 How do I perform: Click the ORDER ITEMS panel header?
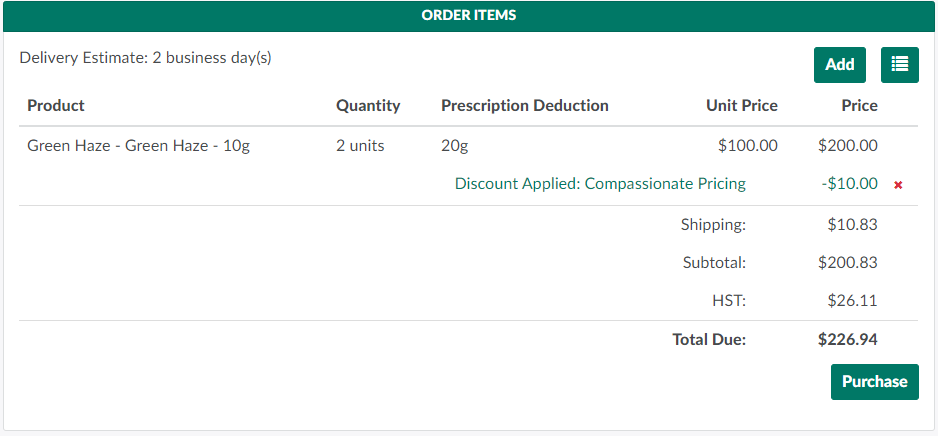(x=469, y=16)
